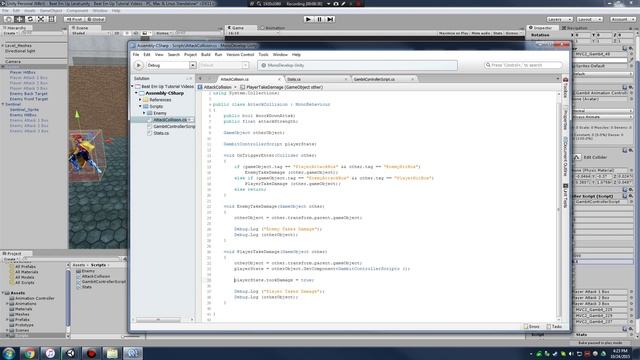Click the Errors status bar button
The height and width of the screenshot is (360, 640).
[532, 327]
